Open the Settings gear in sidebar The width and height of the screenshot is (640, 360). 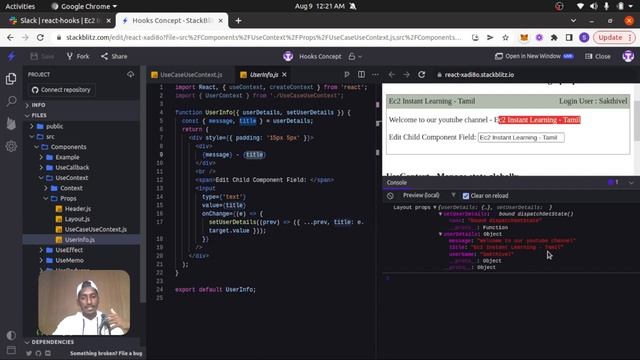(11, 146)
